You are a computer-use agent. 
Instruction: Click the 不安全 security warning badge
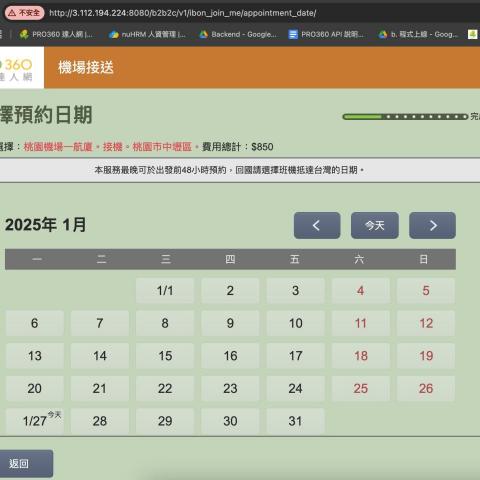point(25,13)
